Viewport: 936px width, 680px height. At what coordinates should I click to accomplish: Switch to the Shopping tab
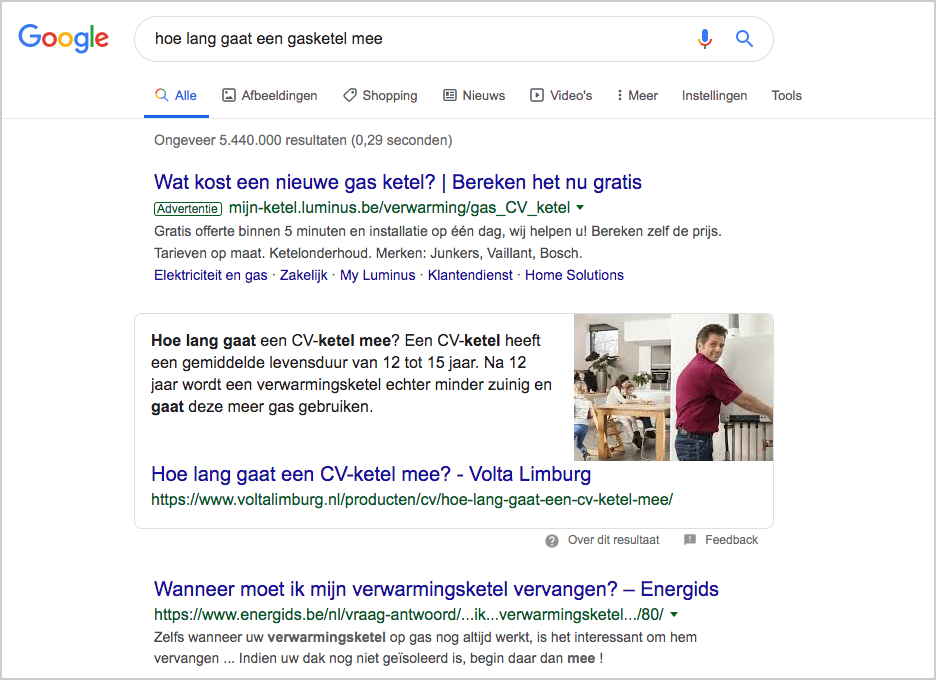(x=380, y=96)
